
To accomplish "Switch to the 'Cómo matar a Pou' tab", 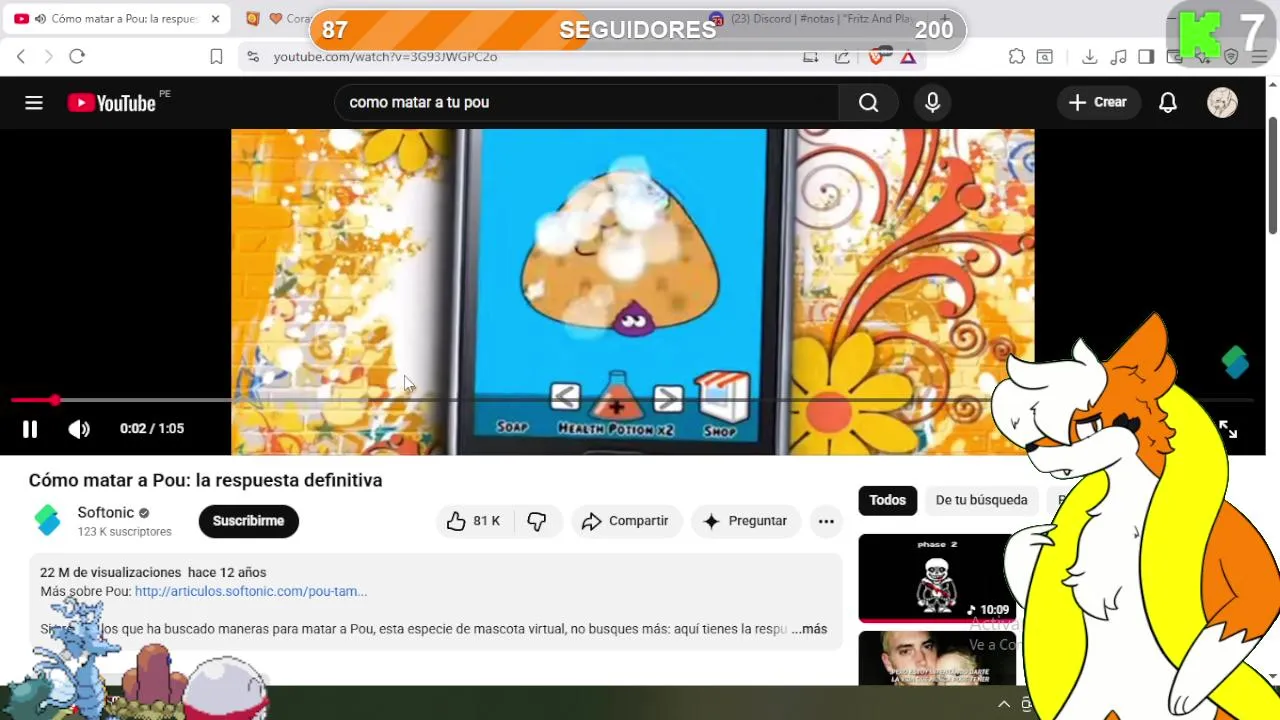I will [115, 19].
